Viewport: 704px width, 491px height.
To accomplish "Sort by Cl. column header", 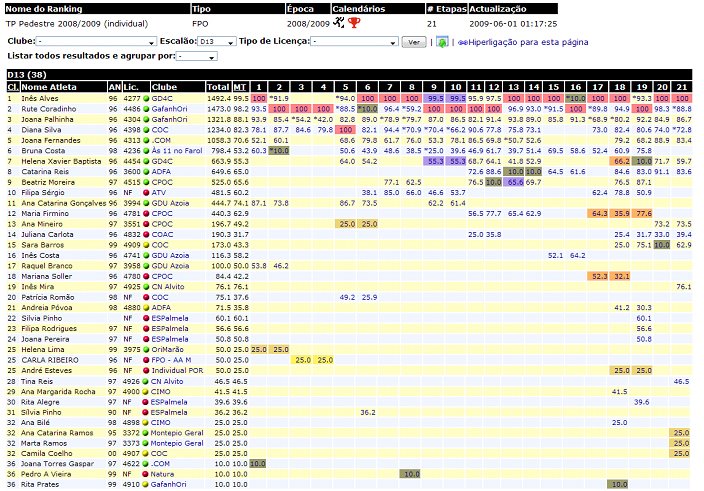I will [13, 87].
